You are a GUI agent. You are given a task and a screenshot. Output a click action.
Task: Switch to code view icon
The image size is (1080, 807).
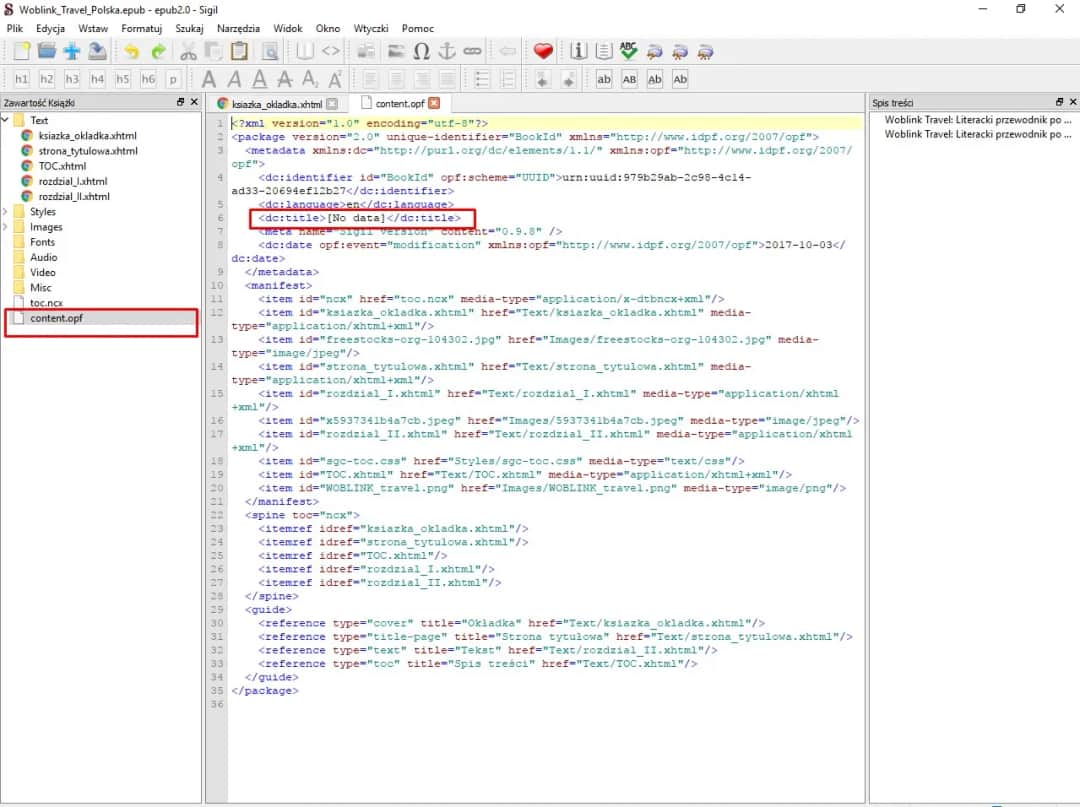pos(331,51)
